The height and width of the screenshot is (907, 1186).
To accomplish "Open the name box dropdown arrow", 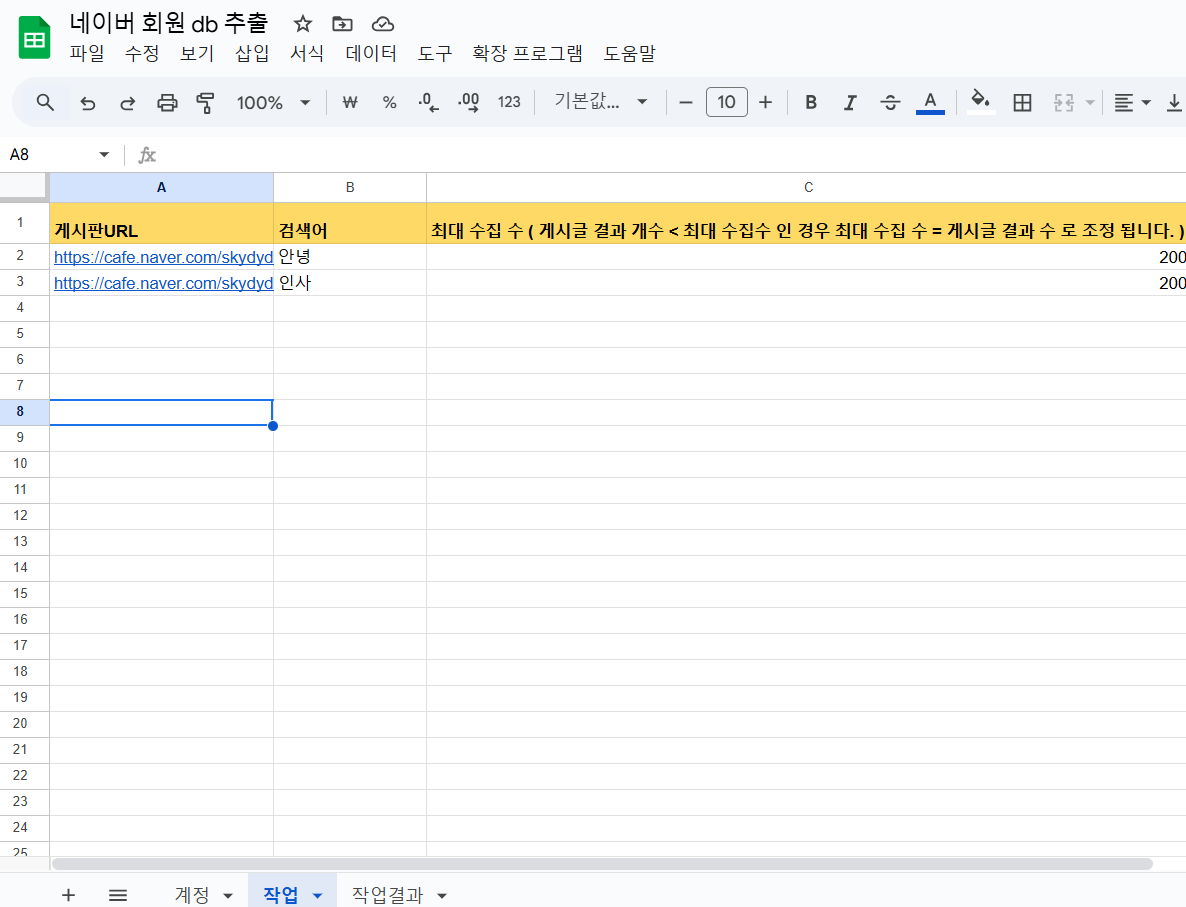I will pyautogui.click(x=104, y=155).
